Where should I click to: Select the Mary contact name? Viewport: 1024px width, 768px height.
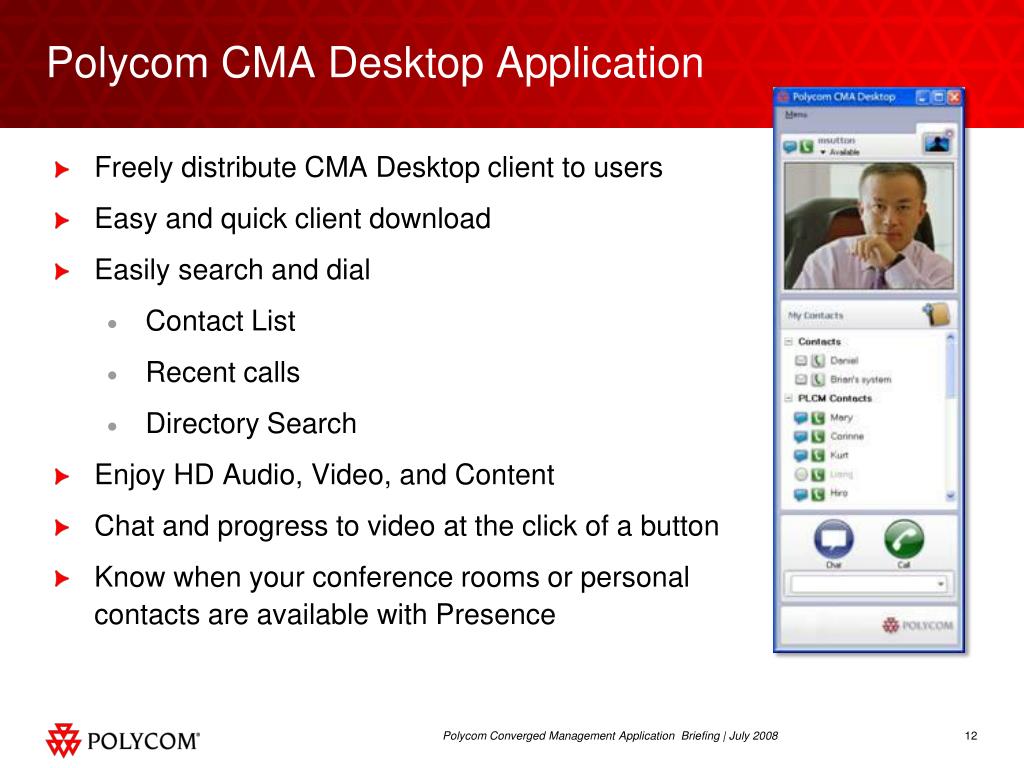point(841,417)
